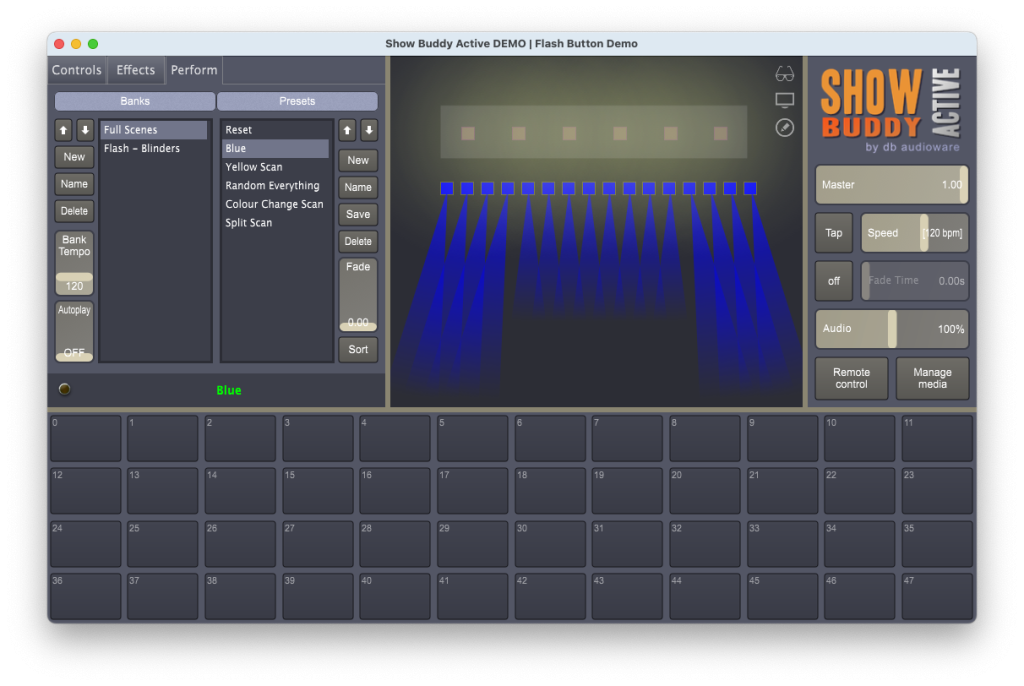Click the glasses icon in the visualizer
The width and height of the screenshot is (1024, 686).
[784, 74]
